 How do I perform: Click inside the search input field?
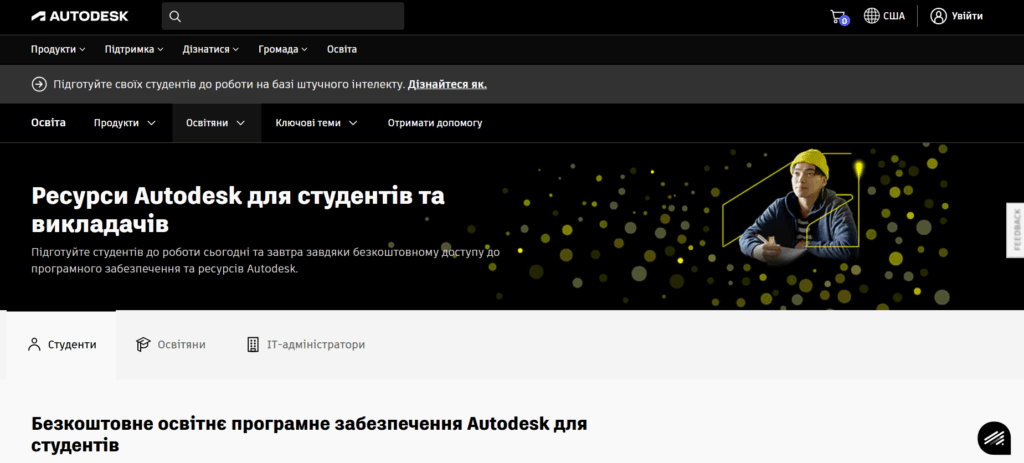(x=292, y=16)
